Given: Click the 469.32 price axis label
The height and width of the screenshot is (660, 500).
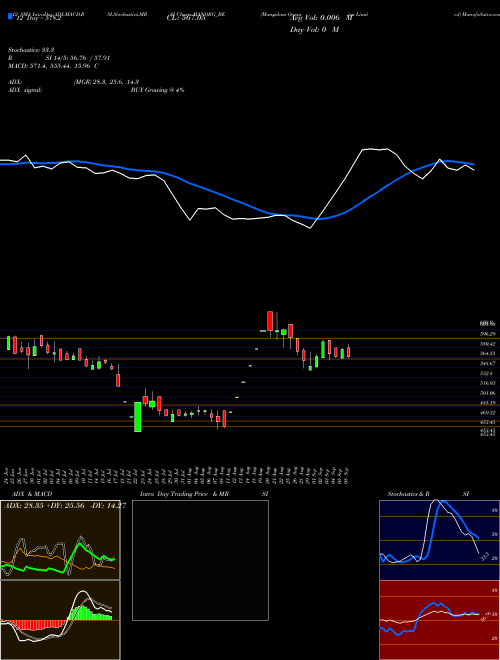Looking at the screenshot, I should pyautogui.click(x=487, y=412).
